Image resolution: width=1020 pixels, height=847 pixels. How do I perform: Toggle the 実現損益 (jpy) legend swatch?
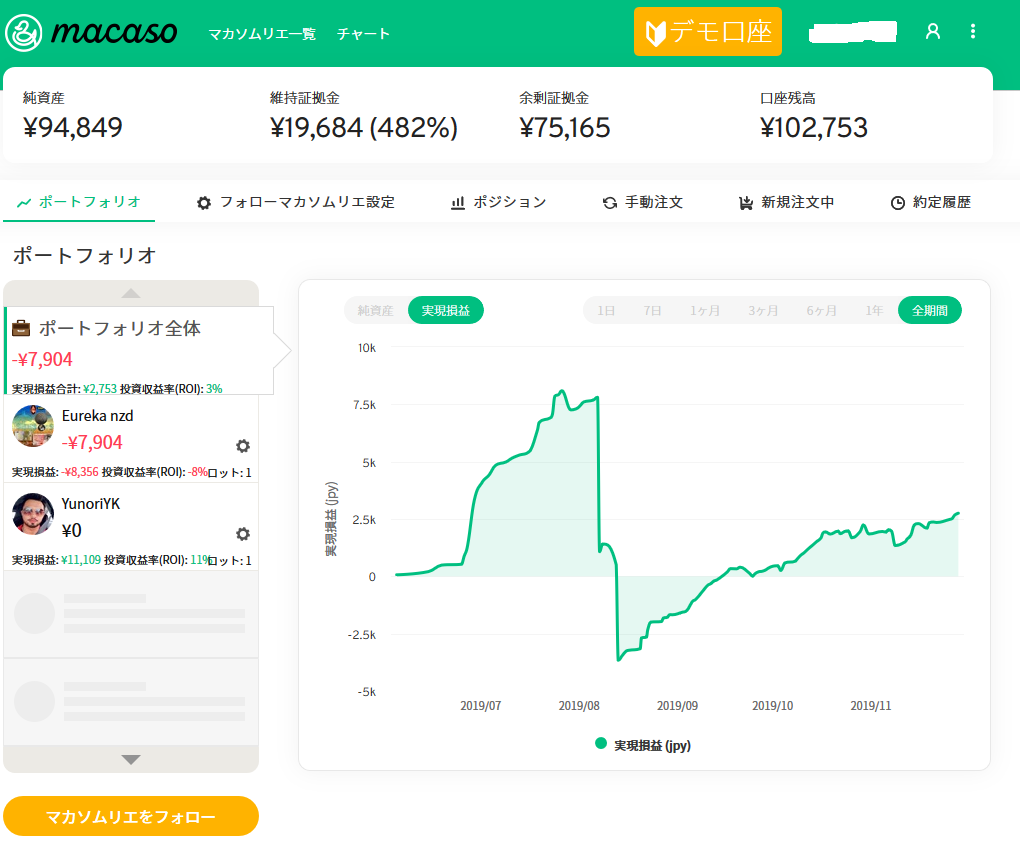tap(601, 744)
